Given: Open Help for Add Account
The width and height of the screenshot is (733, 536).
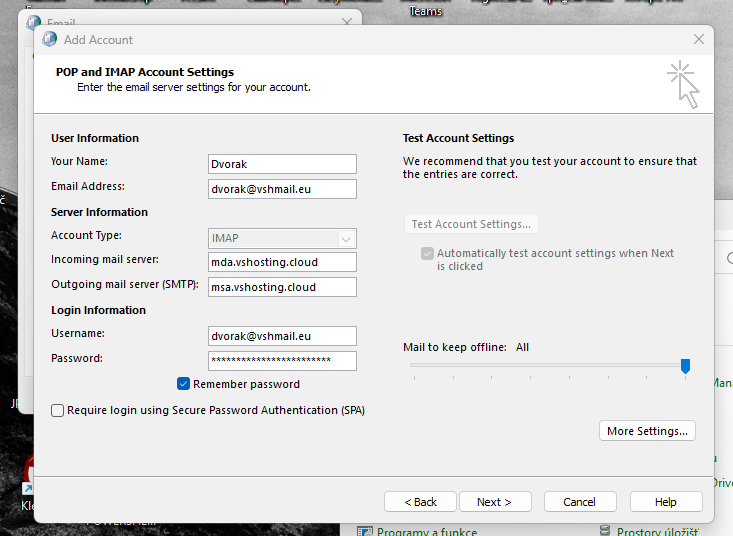Looking at the screenshot, I should [x=666, y=502].
